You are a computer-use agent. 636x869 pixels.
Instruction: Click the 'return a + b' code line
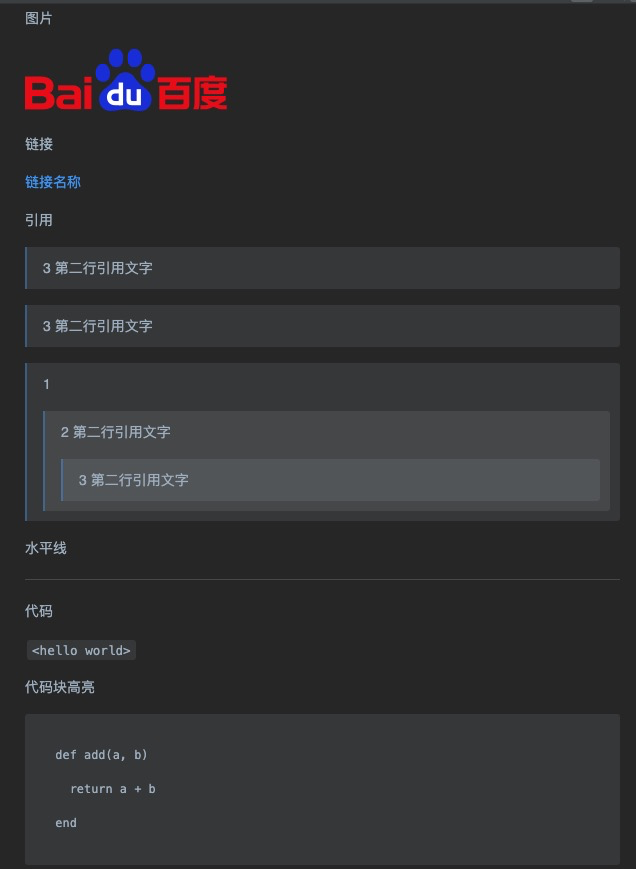click(x=113, y=789)
